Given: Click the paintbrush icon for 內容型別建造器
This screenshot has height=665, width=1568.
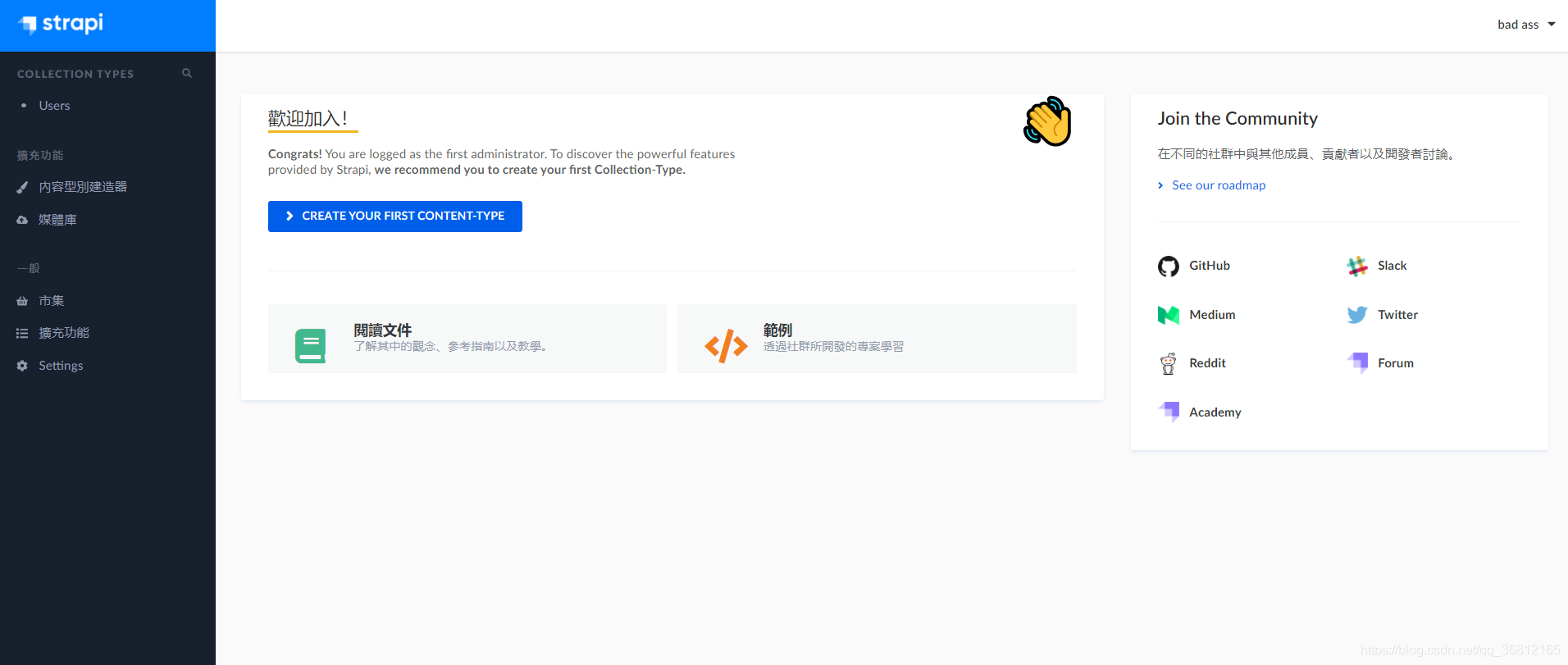Looking at the screenshot, I should coord(22,187).
